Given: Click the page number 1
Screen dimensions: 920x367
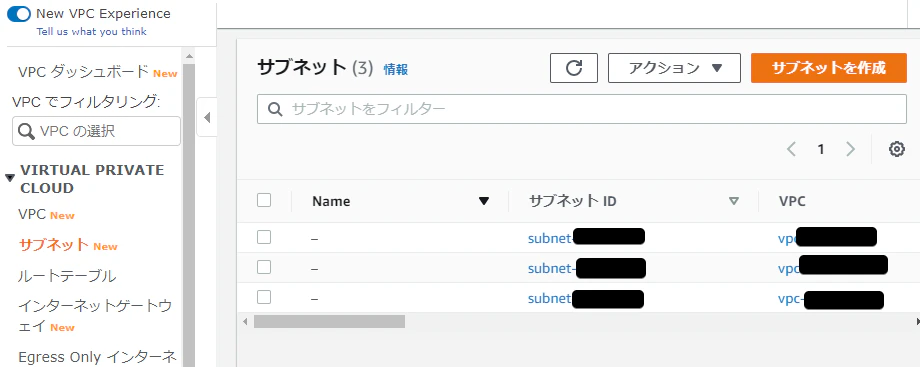Looking at the screenshot, I should tap(821, 149).
